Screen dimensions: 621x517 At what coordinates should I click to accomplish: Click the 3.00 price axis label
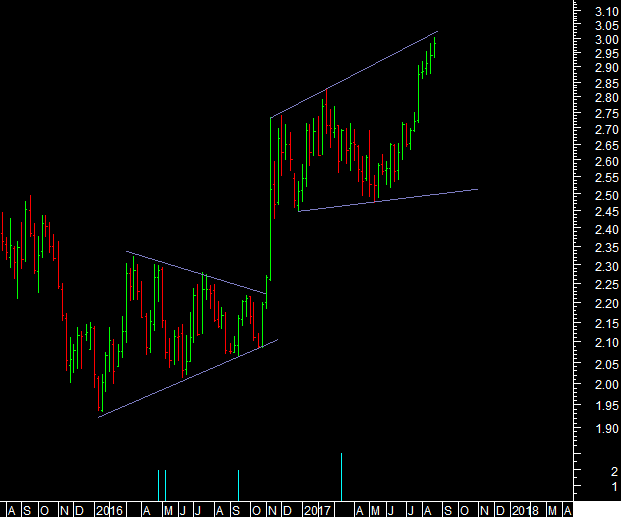click(x=607, y=40)
